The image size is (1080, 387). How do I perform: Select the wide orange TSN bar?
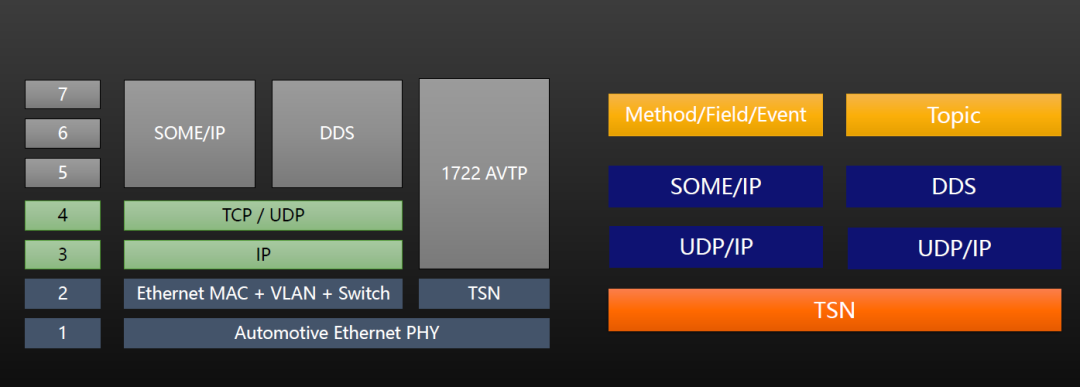pos(835,310)
